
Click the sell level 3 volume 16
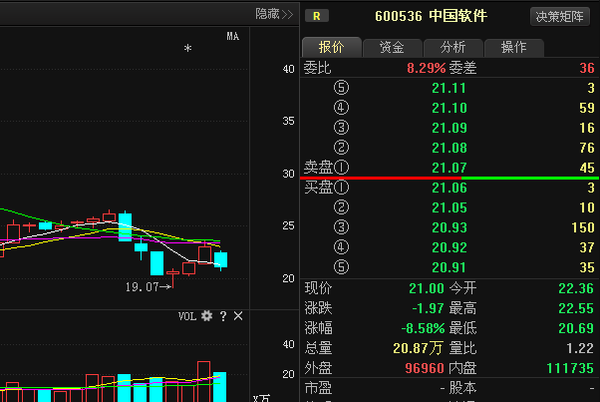587,128
